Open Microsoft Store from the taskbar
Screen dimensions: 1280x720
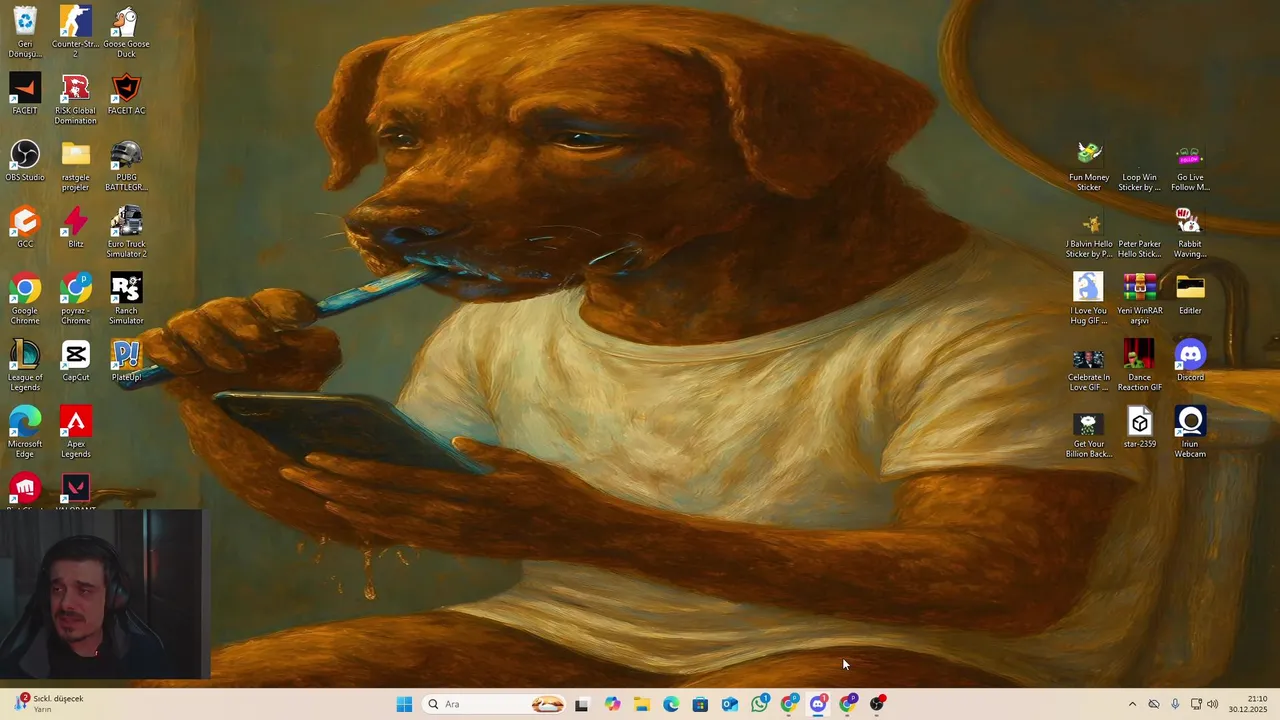(x=700, y=704)
